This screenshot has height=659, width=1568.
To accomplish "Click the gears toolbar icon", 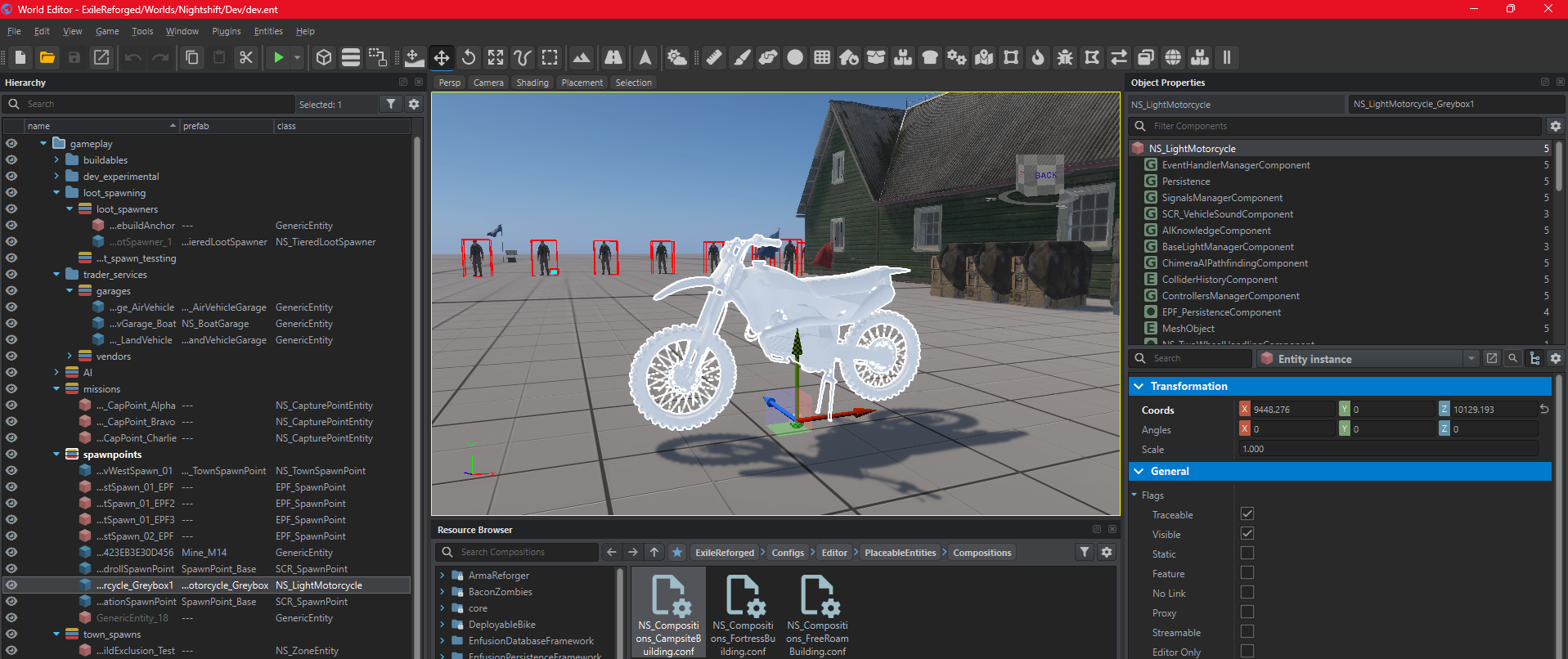I will click(x=957, y=57).
